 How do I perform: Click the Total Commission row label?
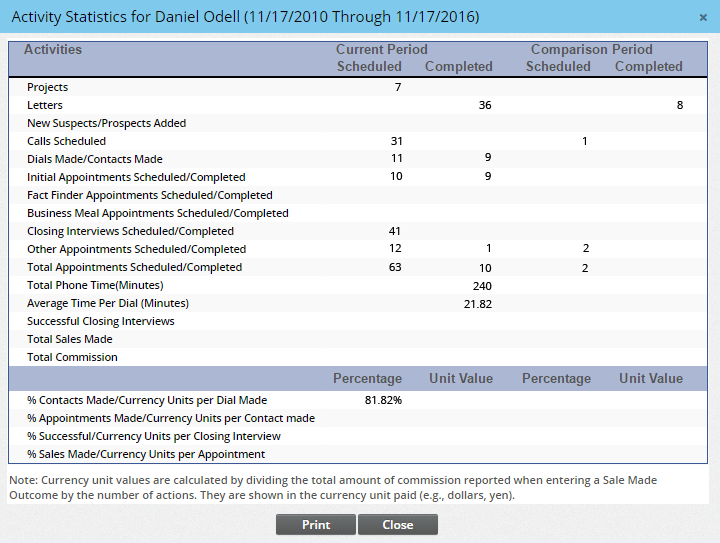tap(72, 358)
